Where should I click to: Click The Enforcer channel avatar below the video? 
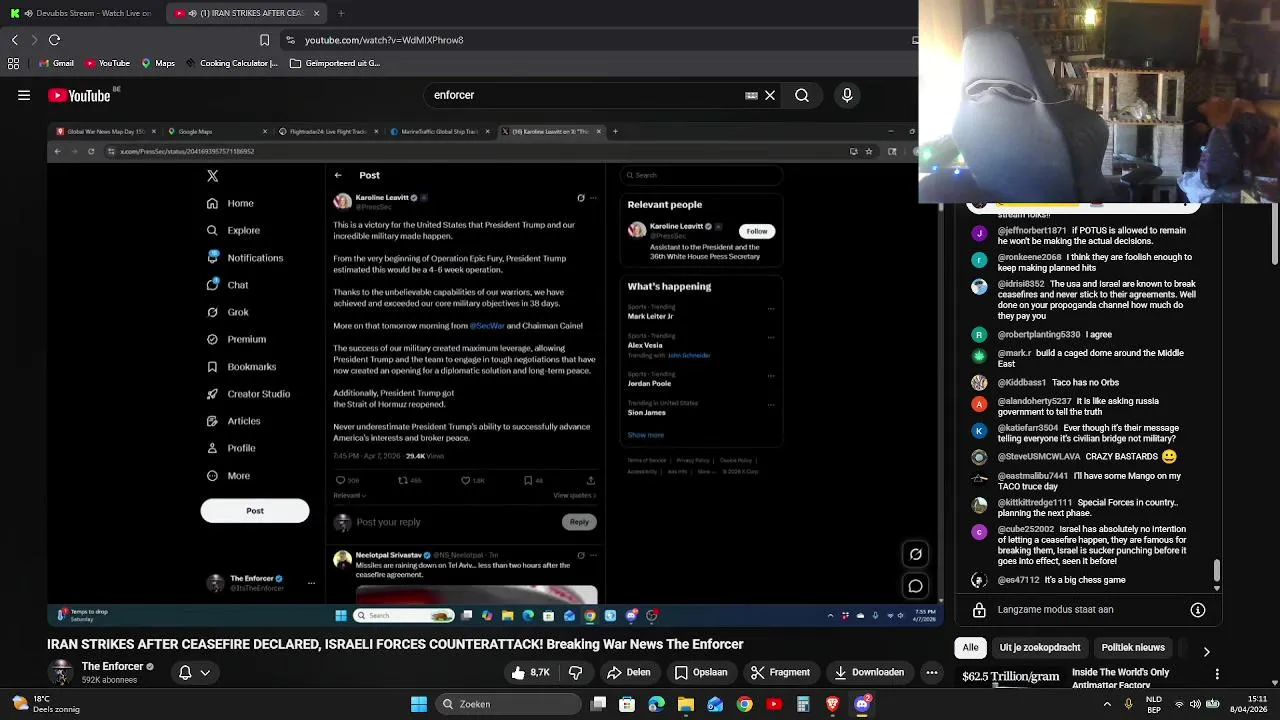click(61, 672)
